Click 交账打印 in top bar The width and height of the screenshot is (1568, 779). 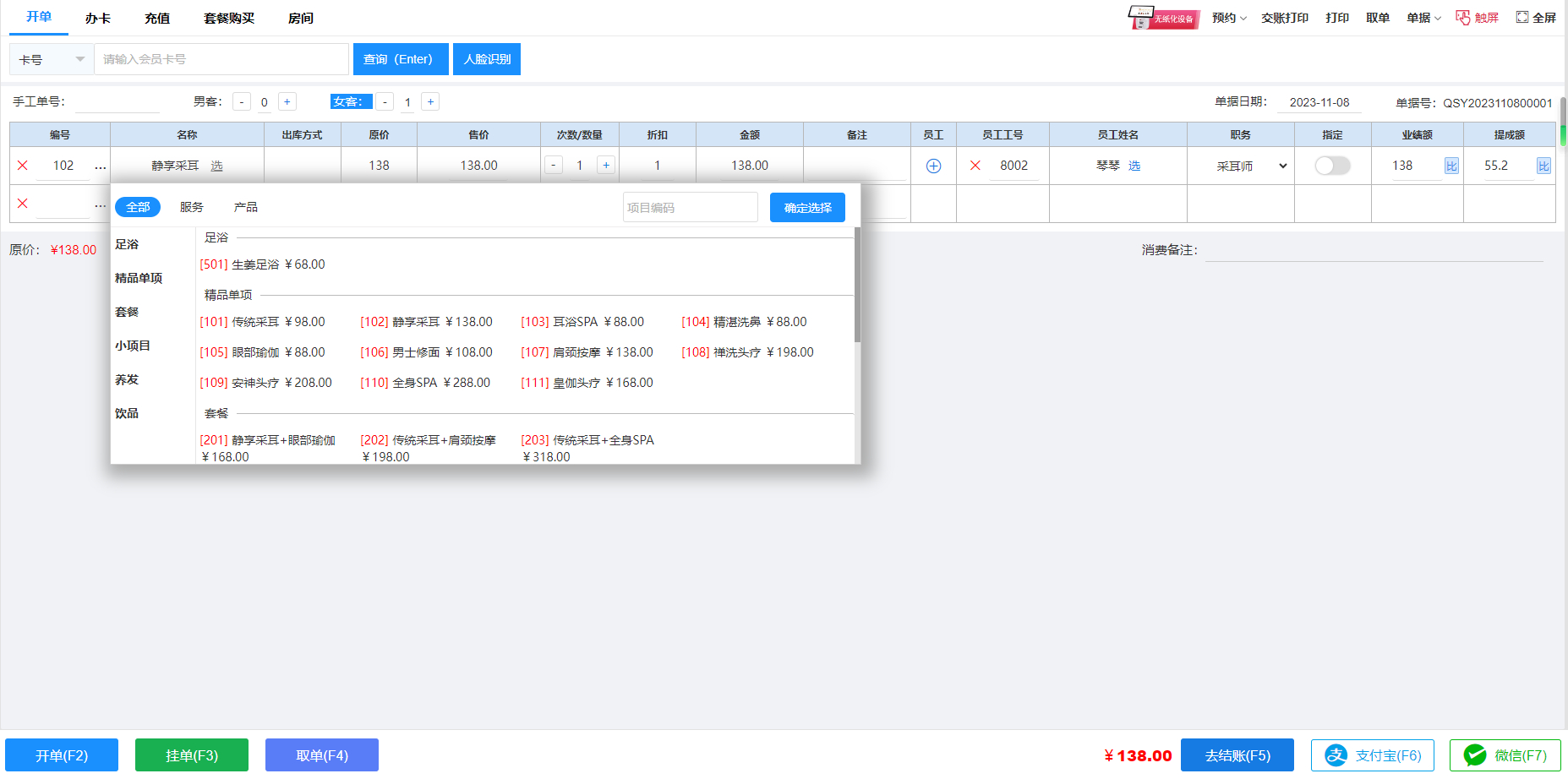coord(1285,18)
